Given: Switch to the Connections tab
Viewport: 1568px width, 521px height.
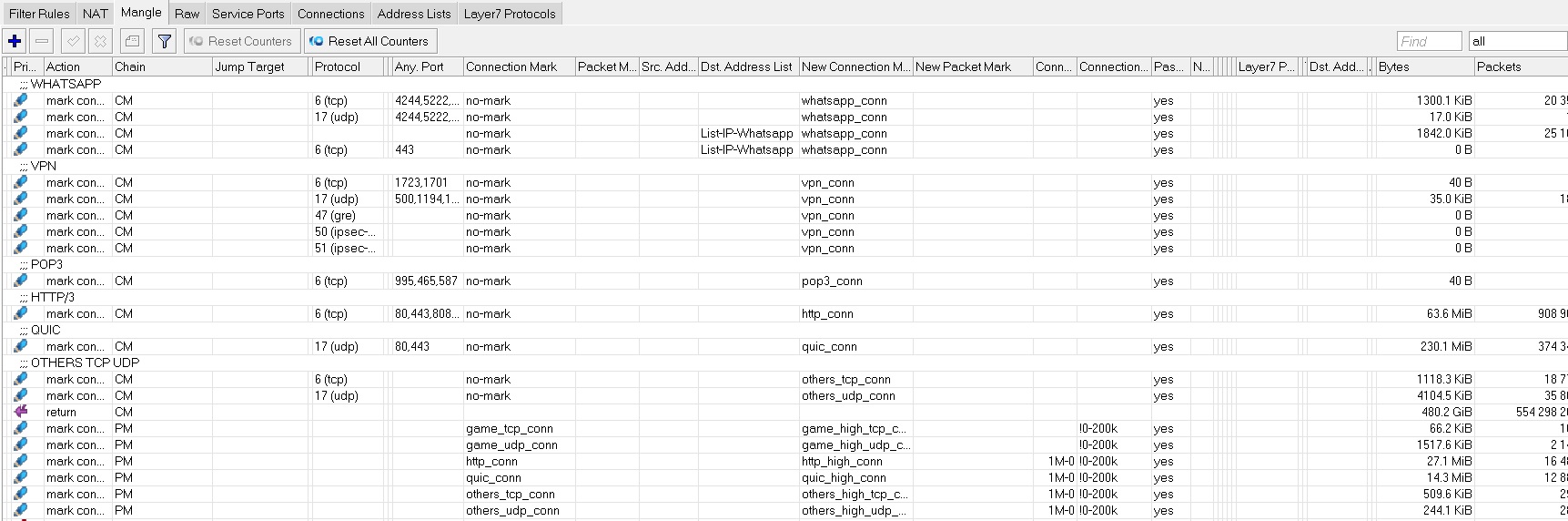Looking at the screenshot, I should click(331, 14).
